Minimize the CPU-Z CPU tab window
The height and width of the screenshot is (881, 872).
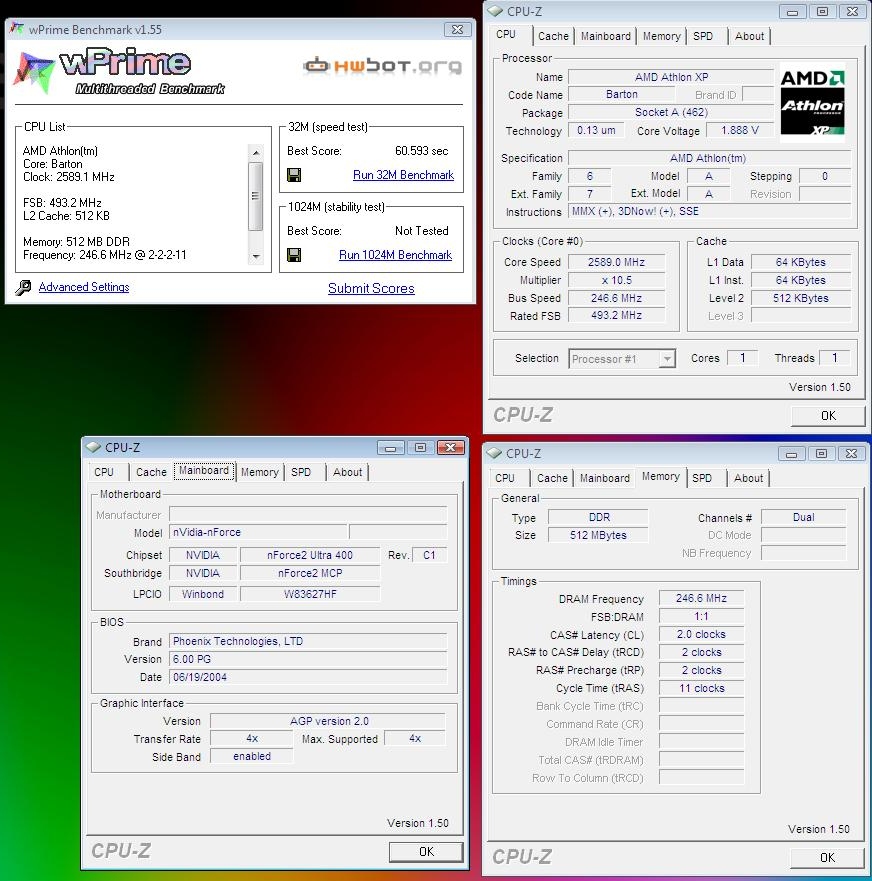pos(792,11)
